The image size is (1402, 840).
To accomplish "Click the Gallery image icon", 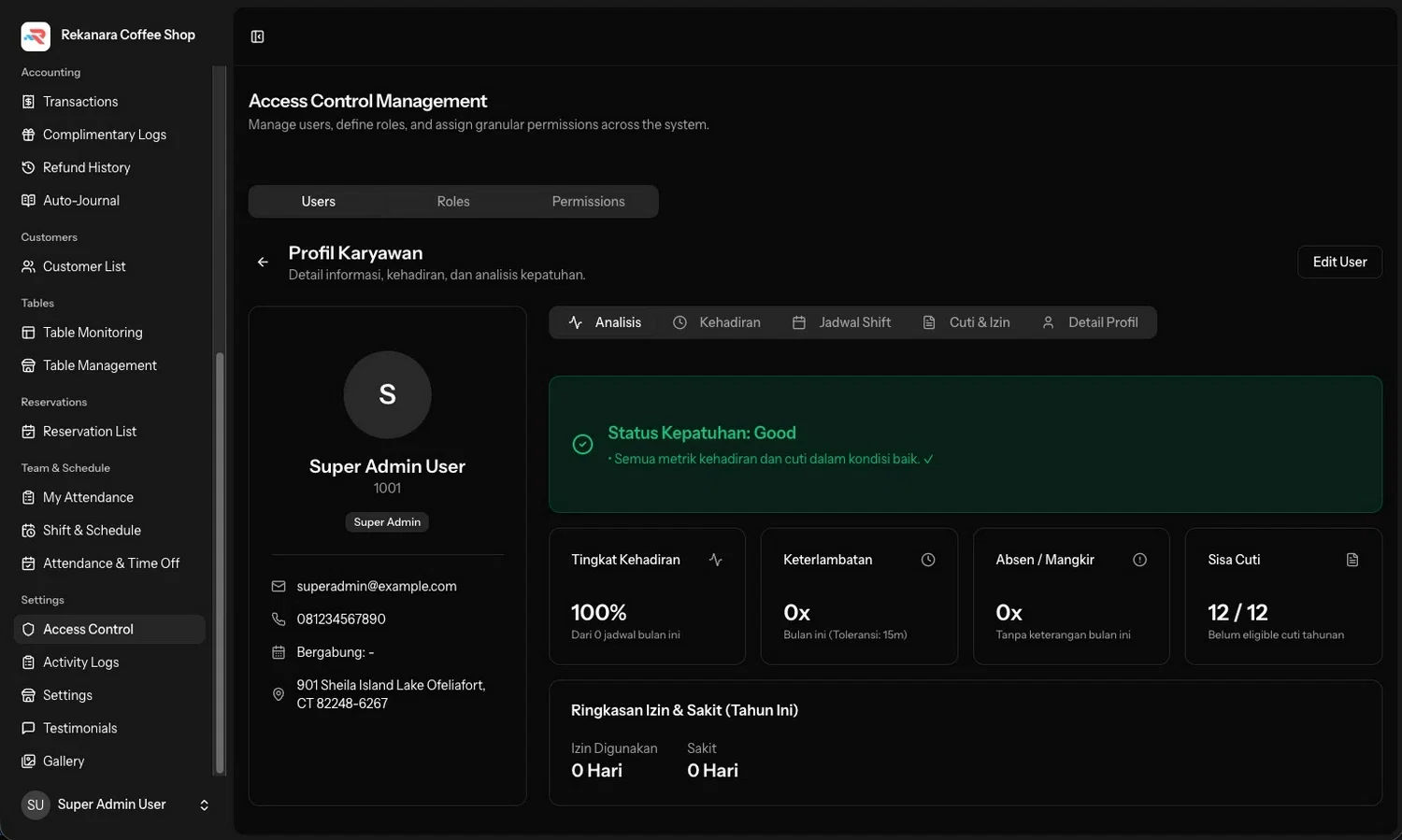I will pos(28,762).
